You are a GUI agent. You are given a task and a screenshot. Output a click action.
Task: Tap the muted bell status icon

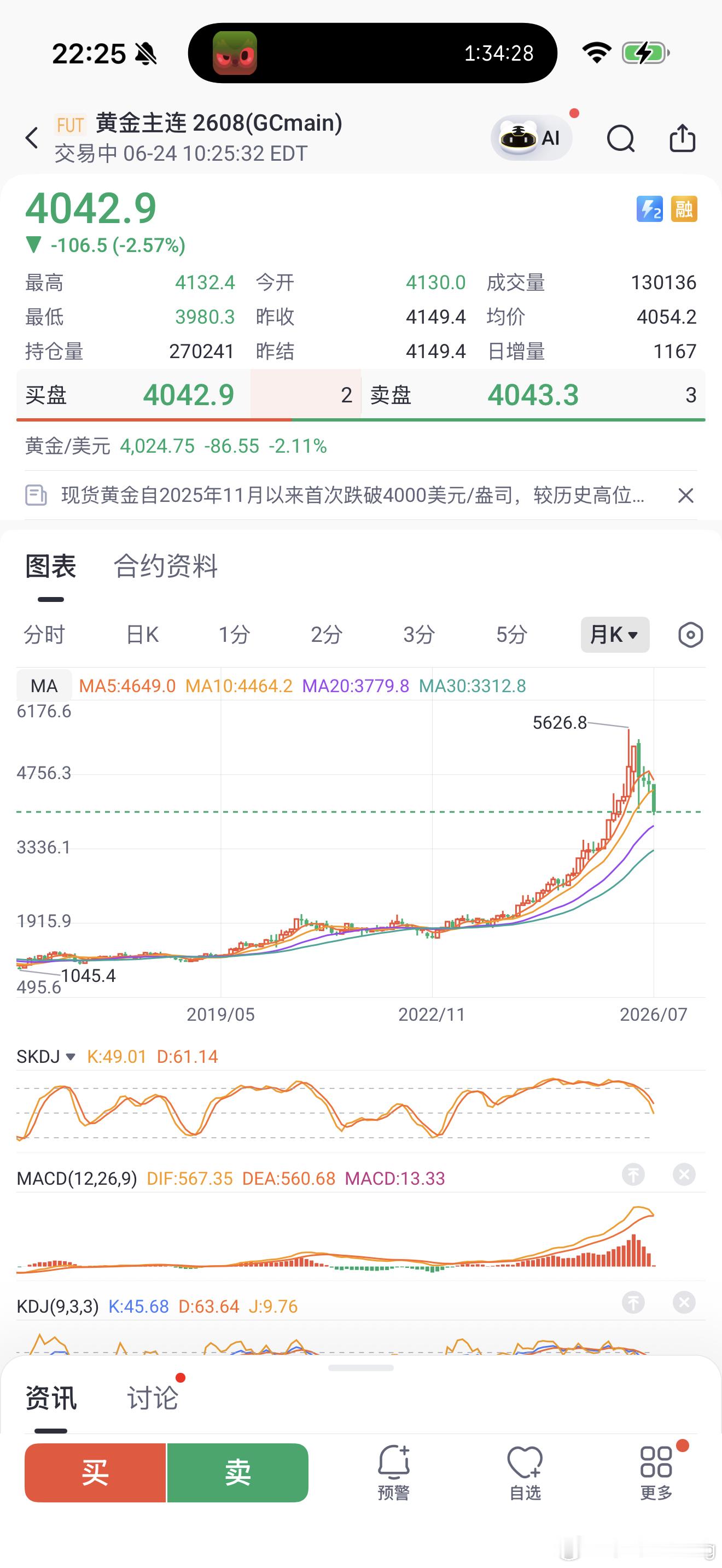tap(145, 54)
